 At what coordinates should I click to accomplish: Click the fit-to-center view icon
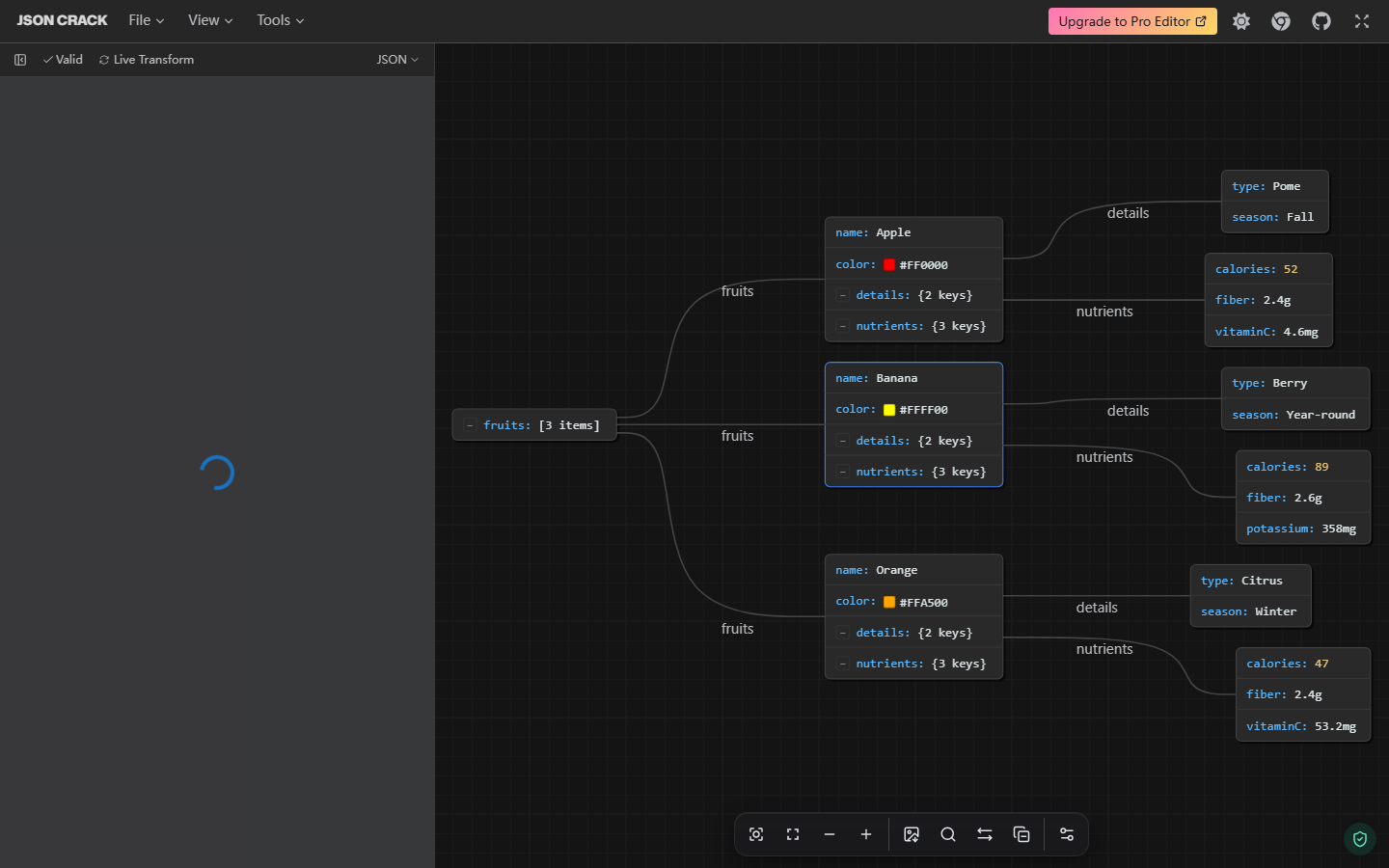[x=793, y=834]
